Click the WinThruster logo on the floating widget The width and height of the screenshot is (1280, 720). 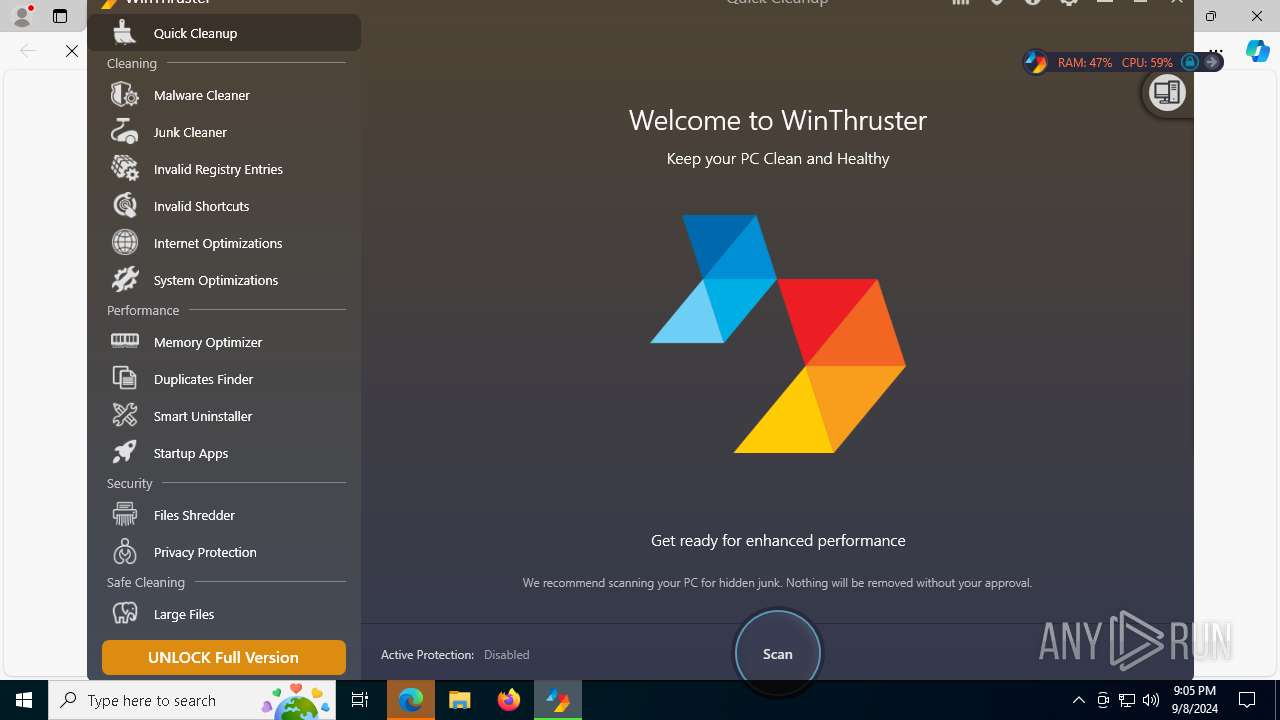tap(1035, 62)
